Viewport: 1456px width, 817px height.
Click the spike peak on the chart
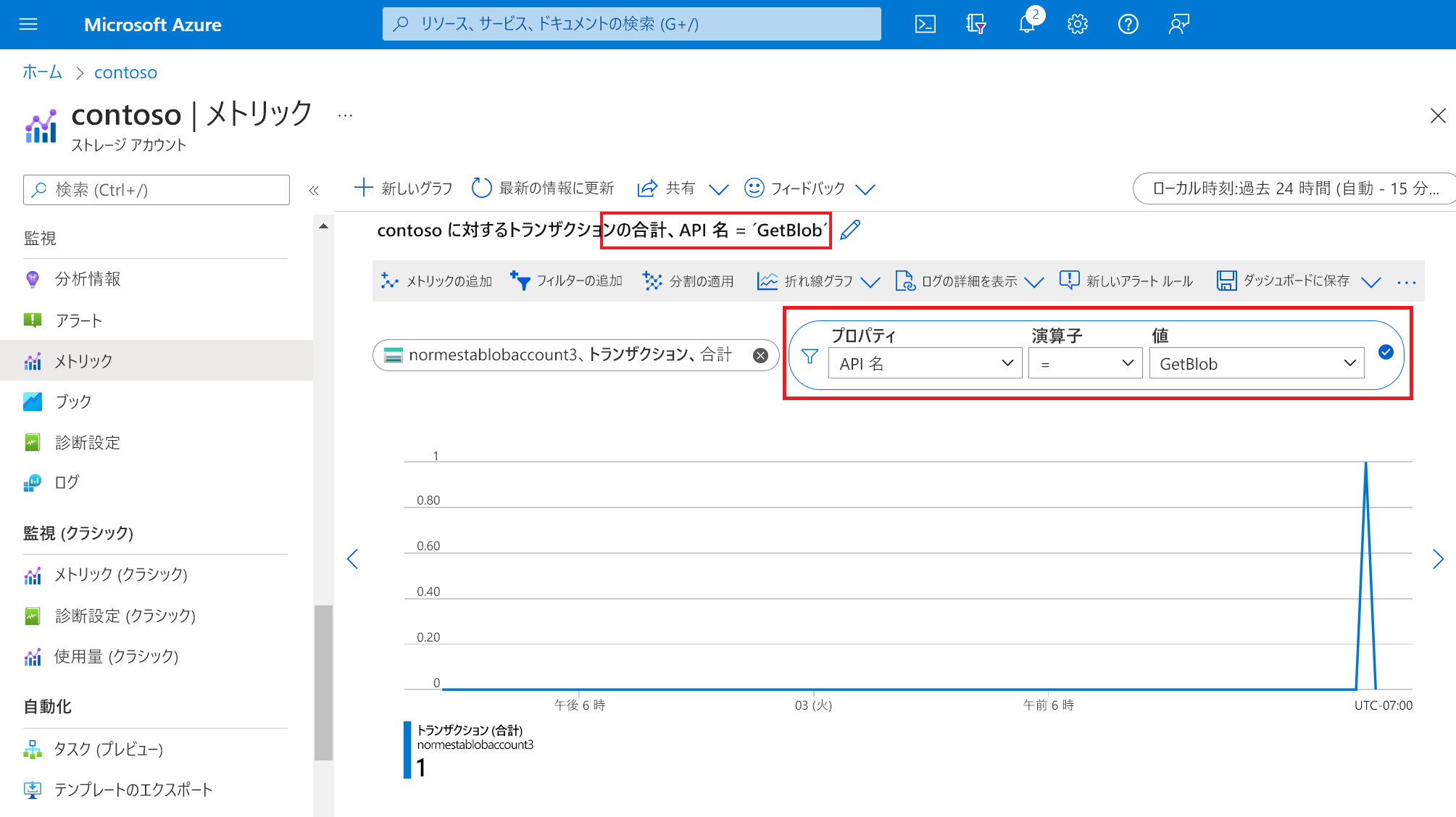(x=1365, y=463)
